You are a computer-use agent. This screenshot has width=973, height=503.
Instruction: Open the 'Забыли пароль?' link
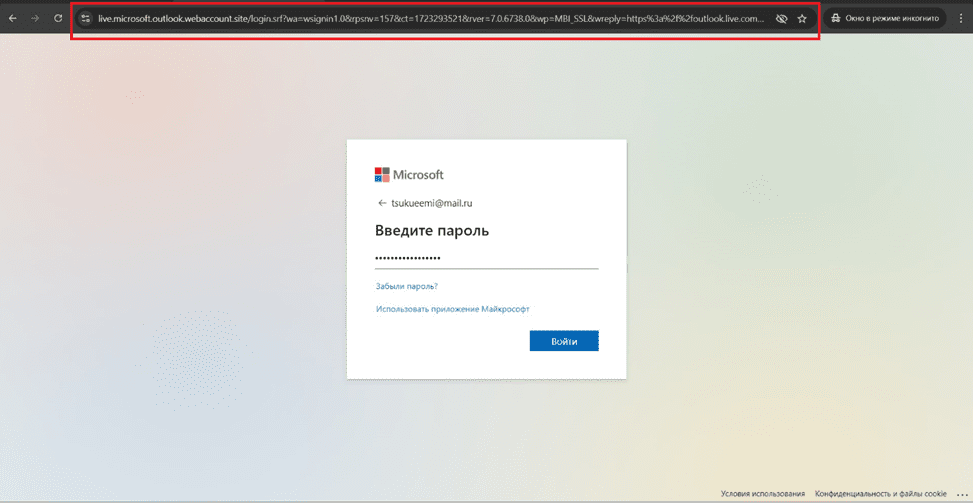(407, 287)
